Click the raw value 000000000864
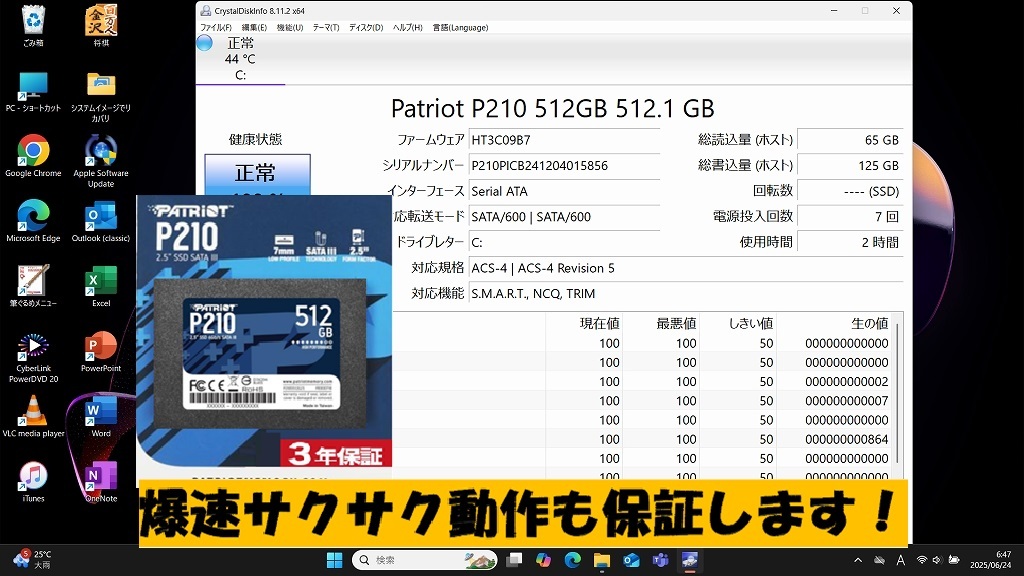This screenshot has height=576, width=1024. click(x=846, y=440)
